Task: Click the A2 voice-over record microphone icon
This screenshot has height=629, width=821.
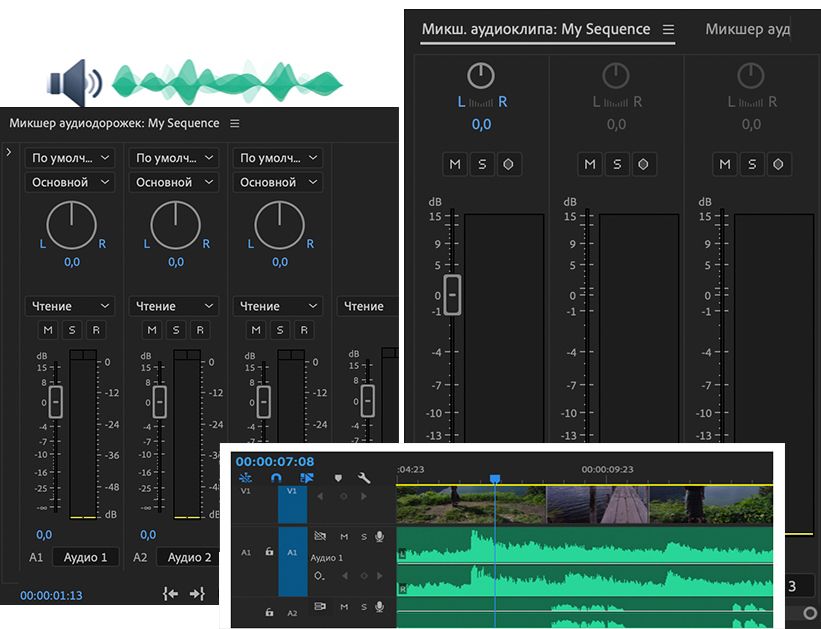Action: [x=380, y=607]
